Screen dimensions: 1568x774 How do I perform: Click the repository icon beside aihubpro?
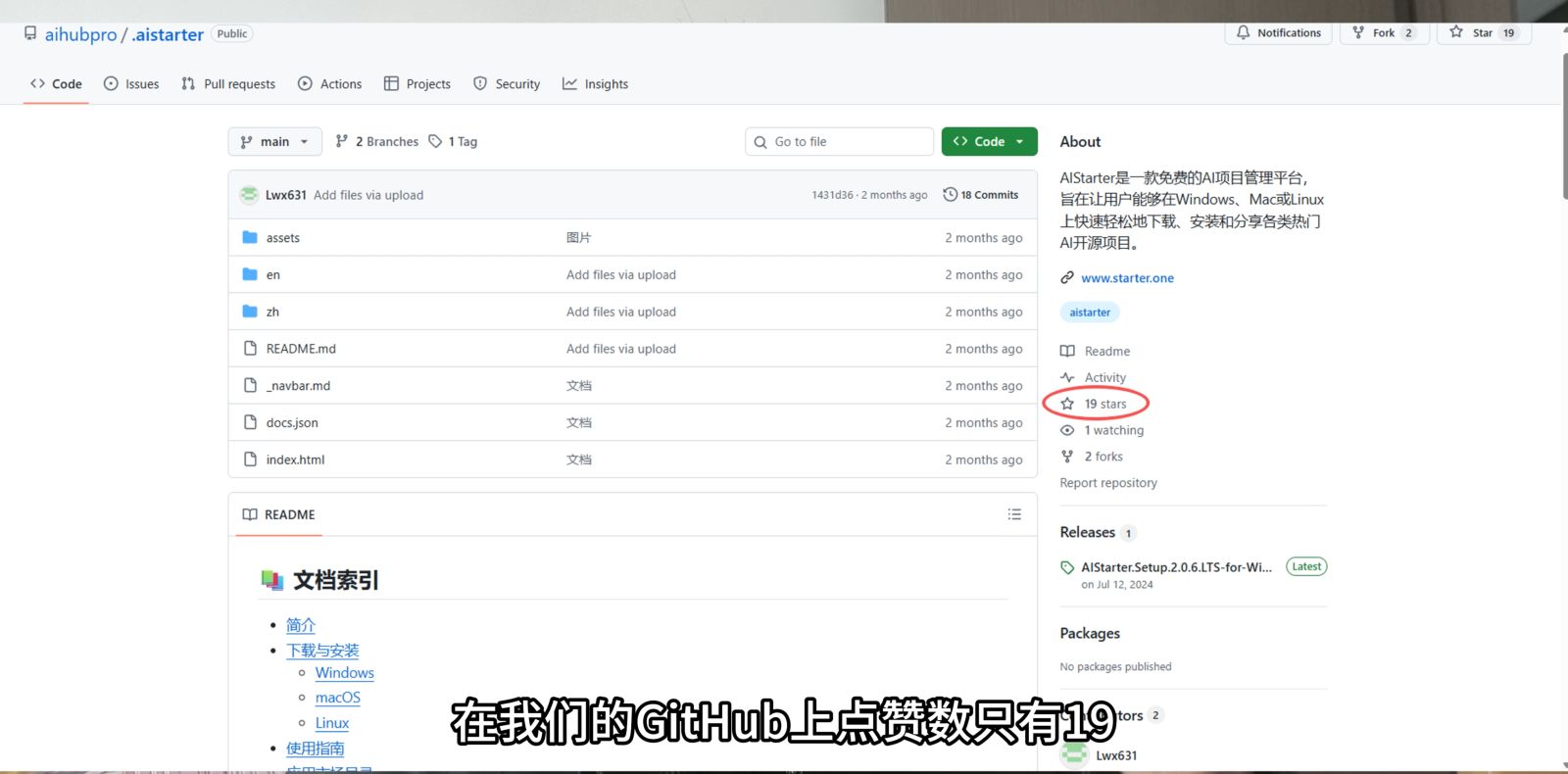[x=30, y=33]
